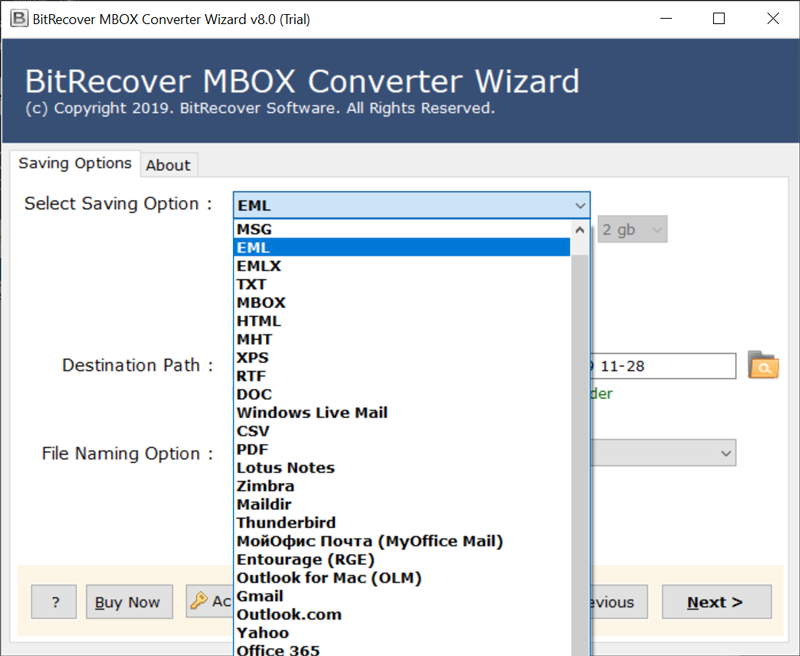Viewport: 800px width, 656px height.
Task: Select the highlighted EML list entry
Action: tap(402, 248)
